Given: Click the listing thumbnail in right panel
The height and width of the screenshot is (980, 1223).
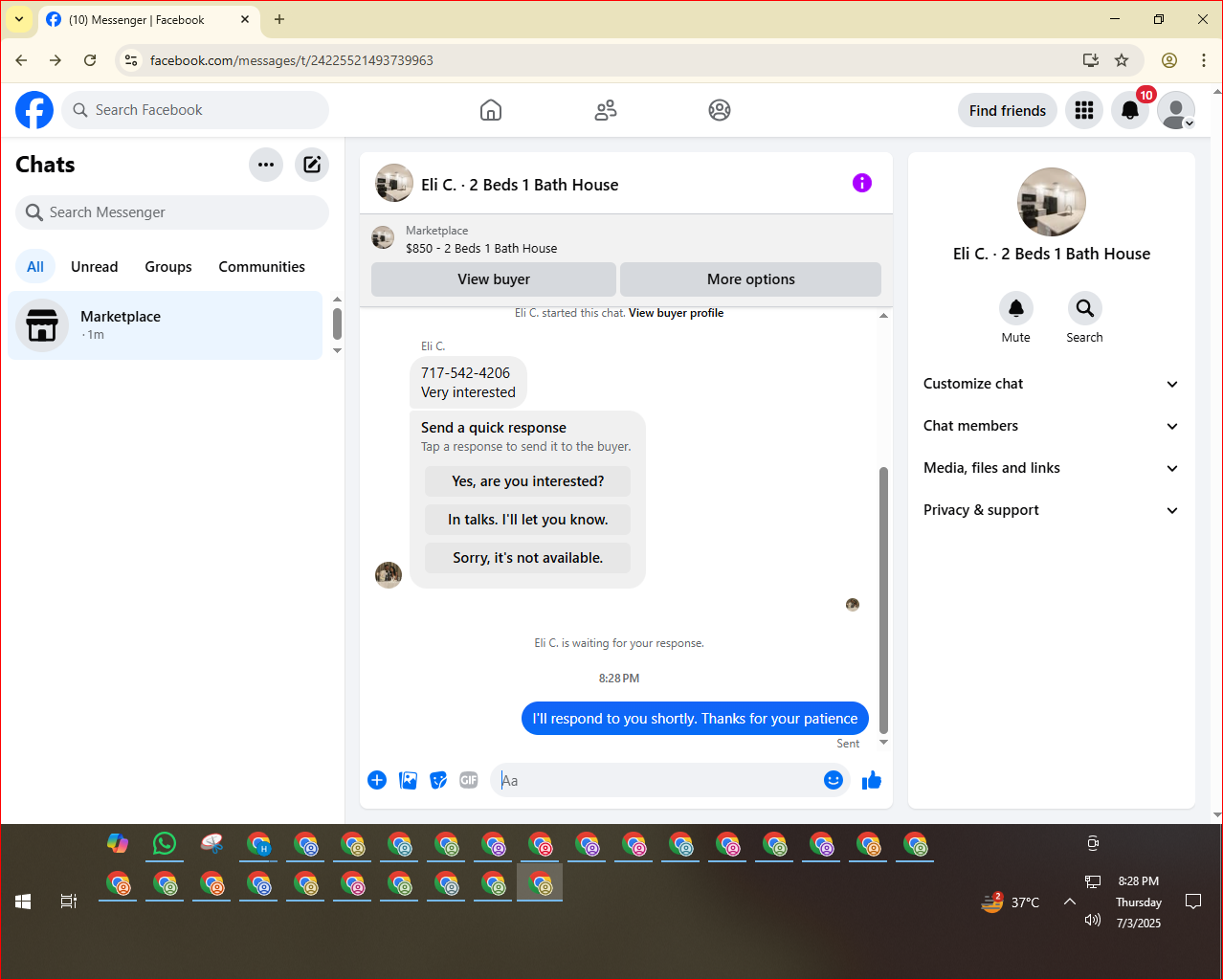Looking at the screenshot, I should (1052, 202).
